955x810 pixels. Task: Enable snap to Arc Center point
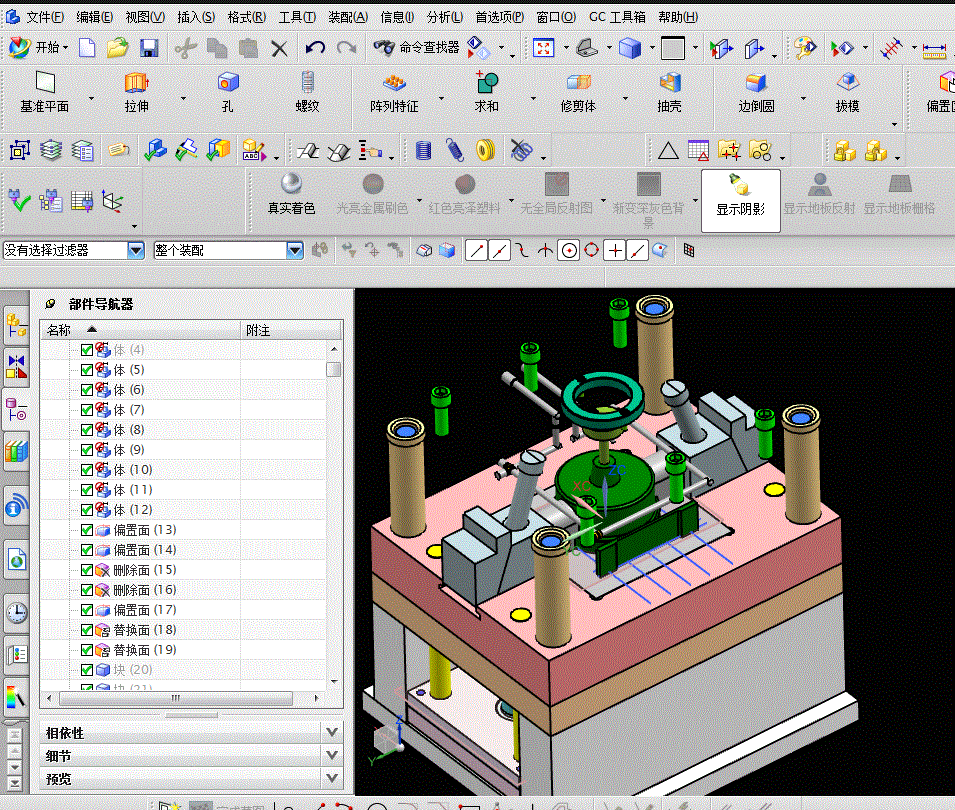tap(569, 250)
